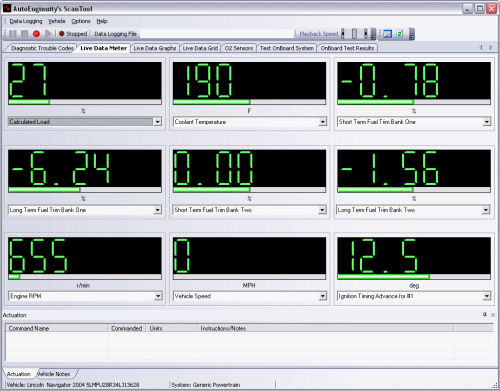The height and width of the screenshot is (391, 500).
Task: Click the Units column header
Action: tap(172, 328)
